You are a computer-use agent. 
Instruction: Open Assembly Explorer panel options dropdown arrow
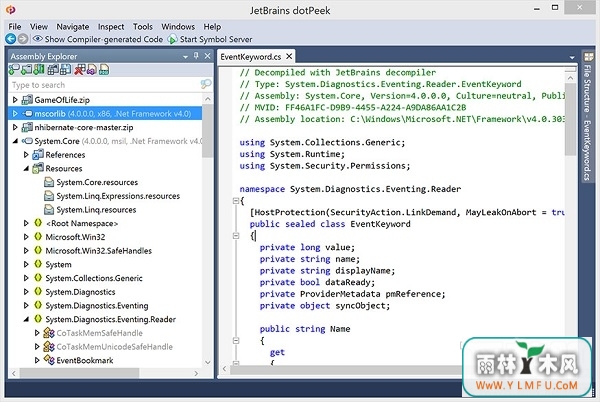(x=185, y=57)
